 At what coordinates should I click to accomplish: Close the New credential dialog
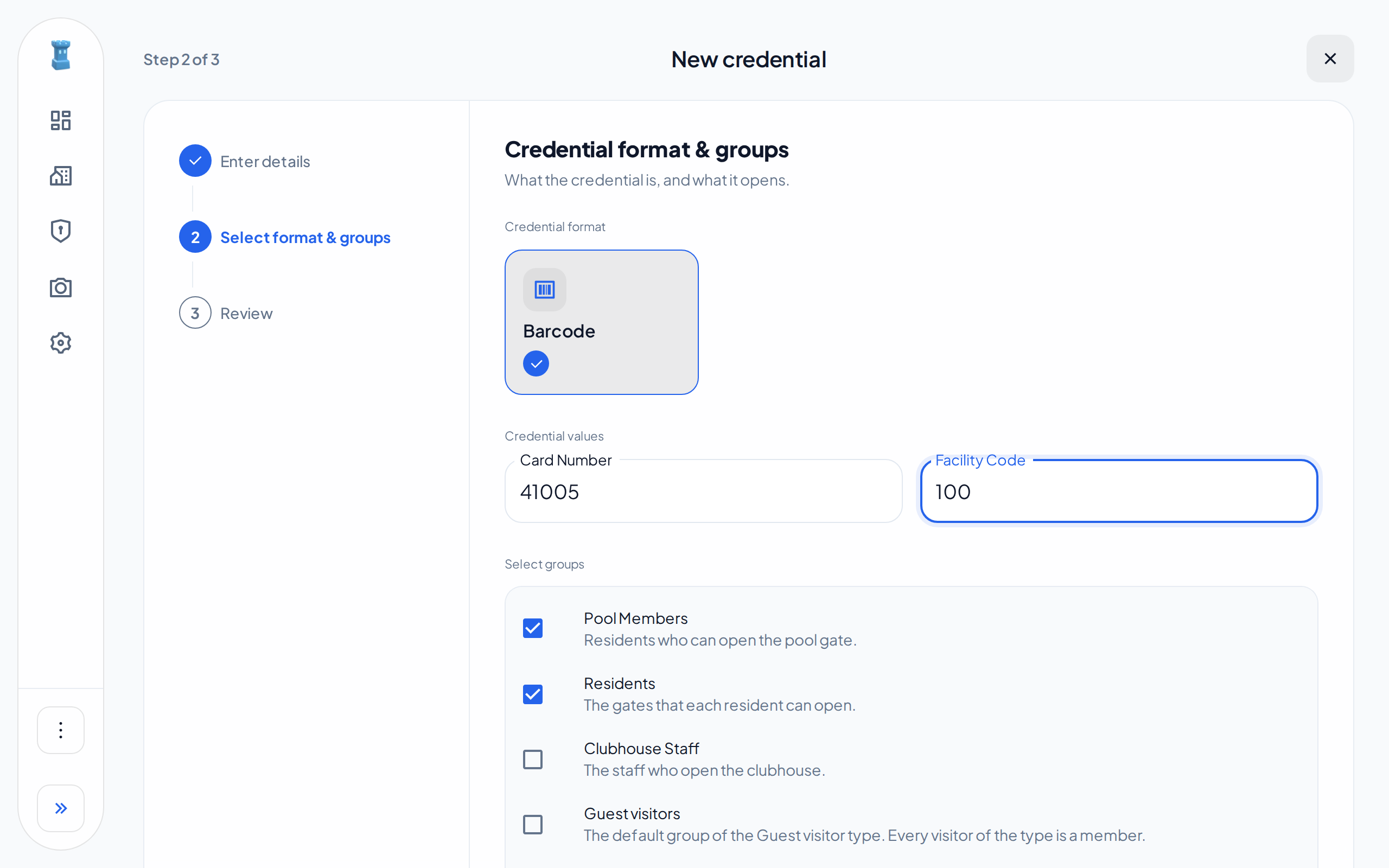tap(1330, 59)
